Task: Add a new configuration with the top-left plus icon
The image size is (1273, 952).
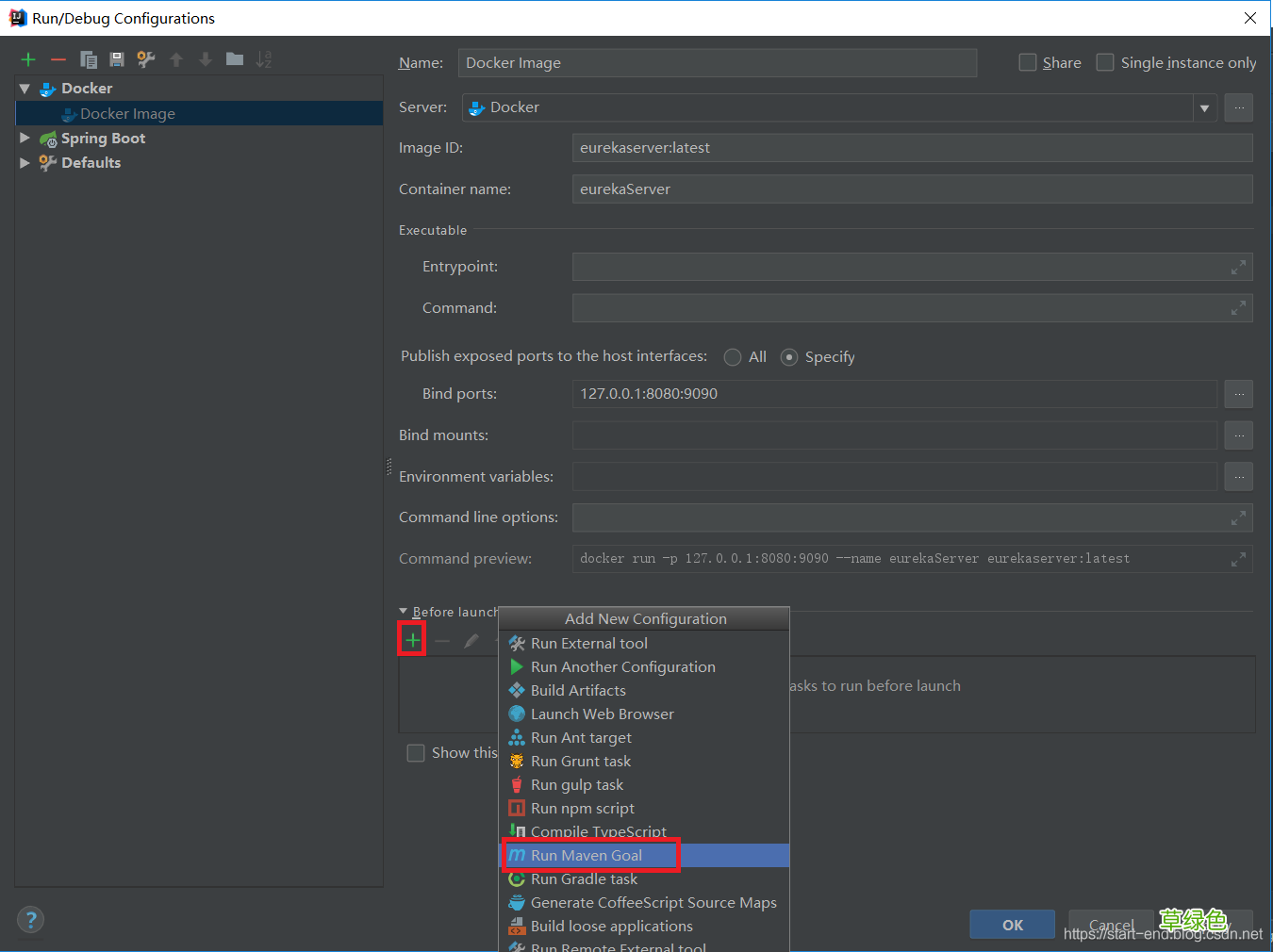Action: click(28, 59)
